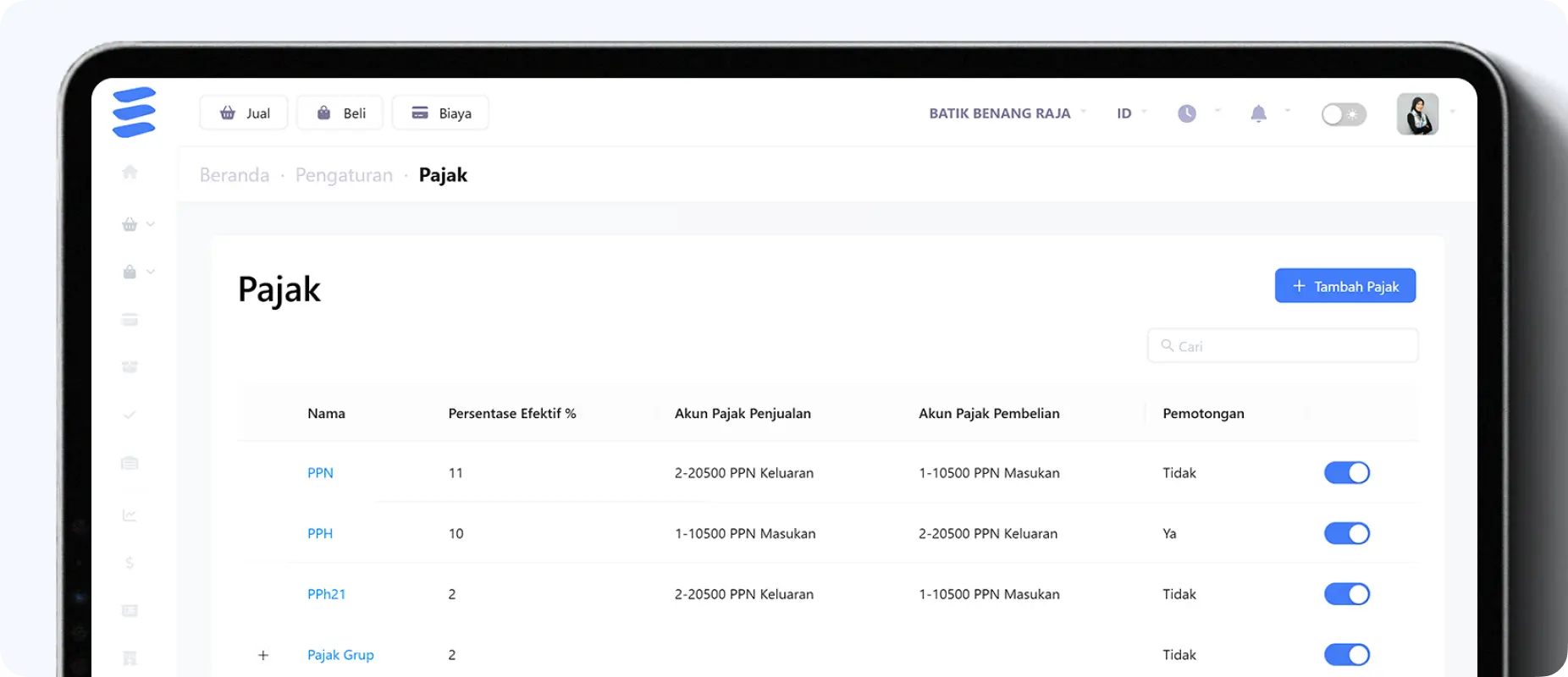Screen dimensions: 1568x677
Task: Open the reports chart icon in sidebar
Action: point(130,515)
